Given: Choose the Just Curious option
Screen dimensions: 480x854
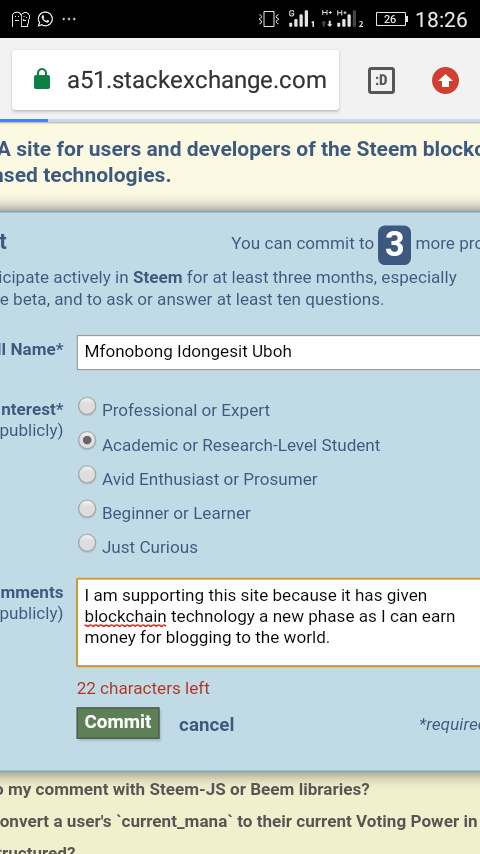Looking at the screenshot, I should coord(87,543).
